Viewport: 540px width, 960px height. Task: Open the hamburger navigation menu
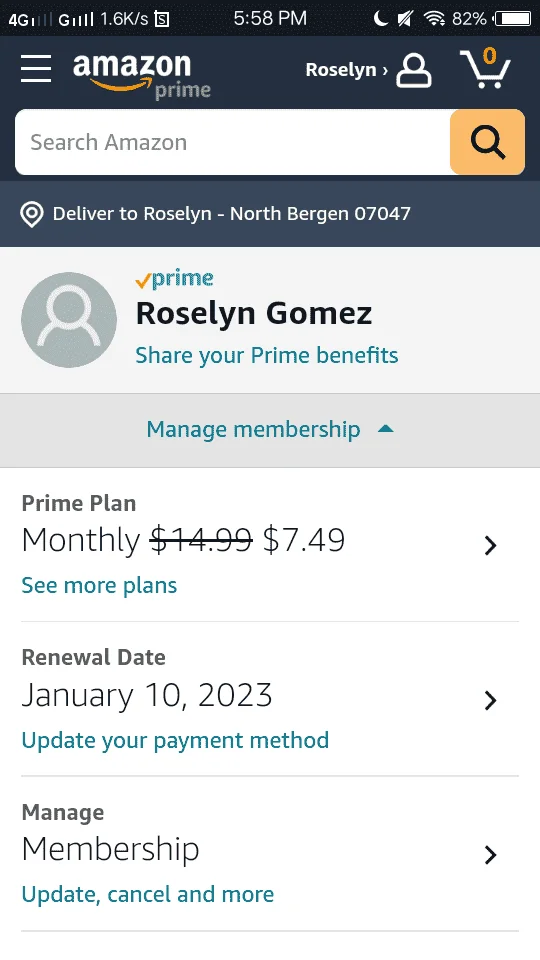click(x=36, y=69)
